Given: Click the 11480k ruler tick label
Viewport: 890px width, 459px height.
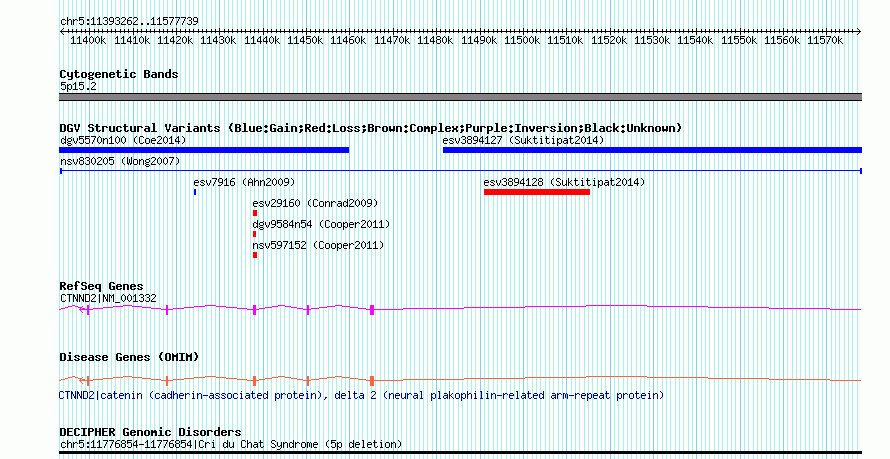Looking at the screenshot, I should 435,41.
